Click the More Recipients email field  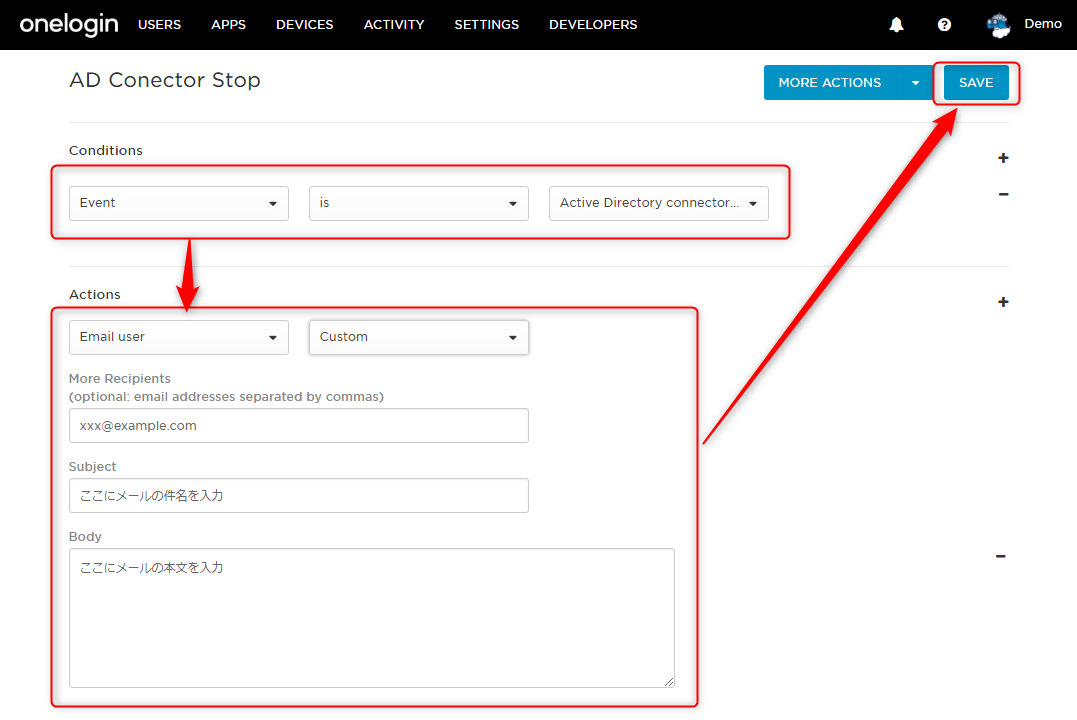point(299,426)
